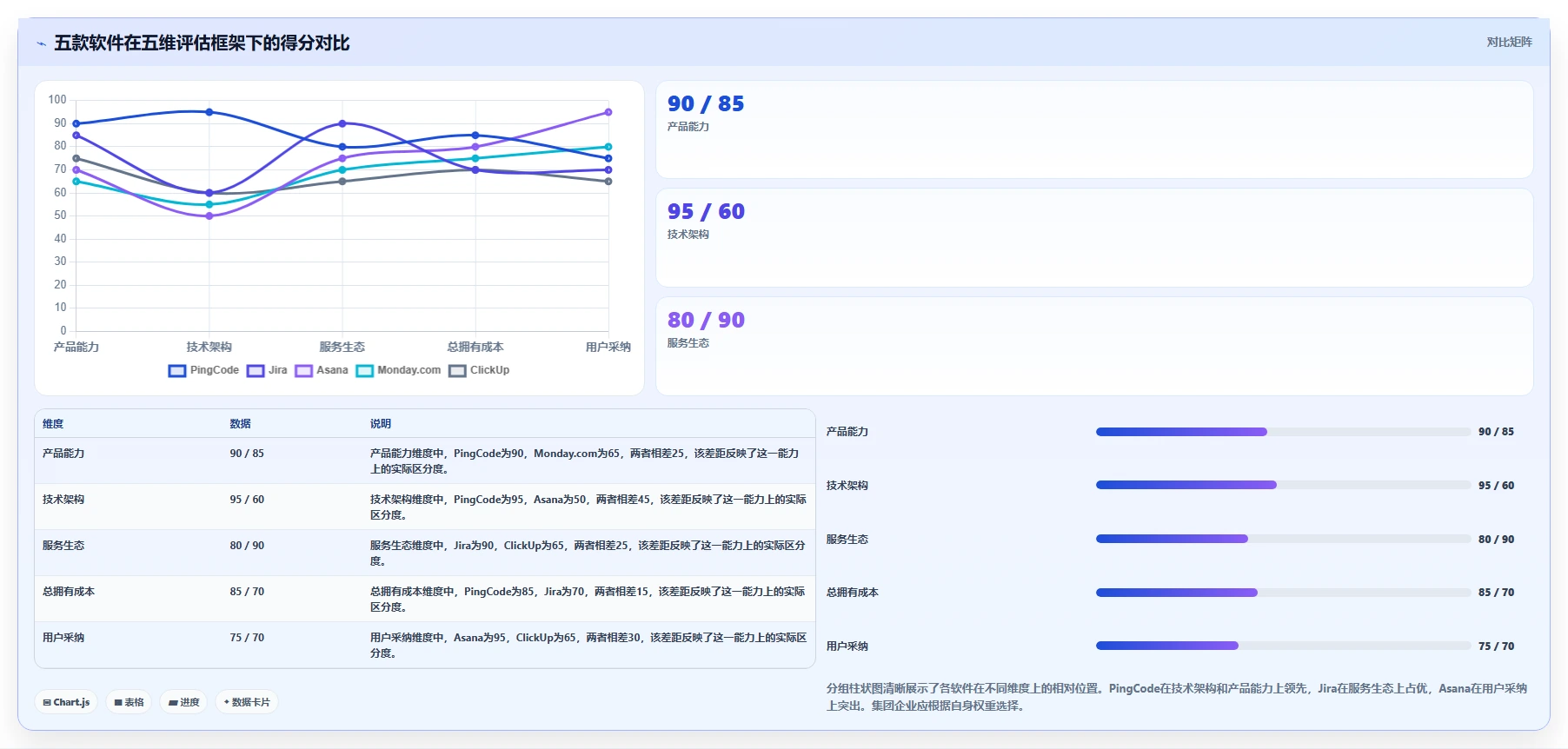This screenshot has height=749, width=1568.
Task: Click table cell 服务生态 in 维度 column
Action: pyautogui.click(x=63, y=546)
